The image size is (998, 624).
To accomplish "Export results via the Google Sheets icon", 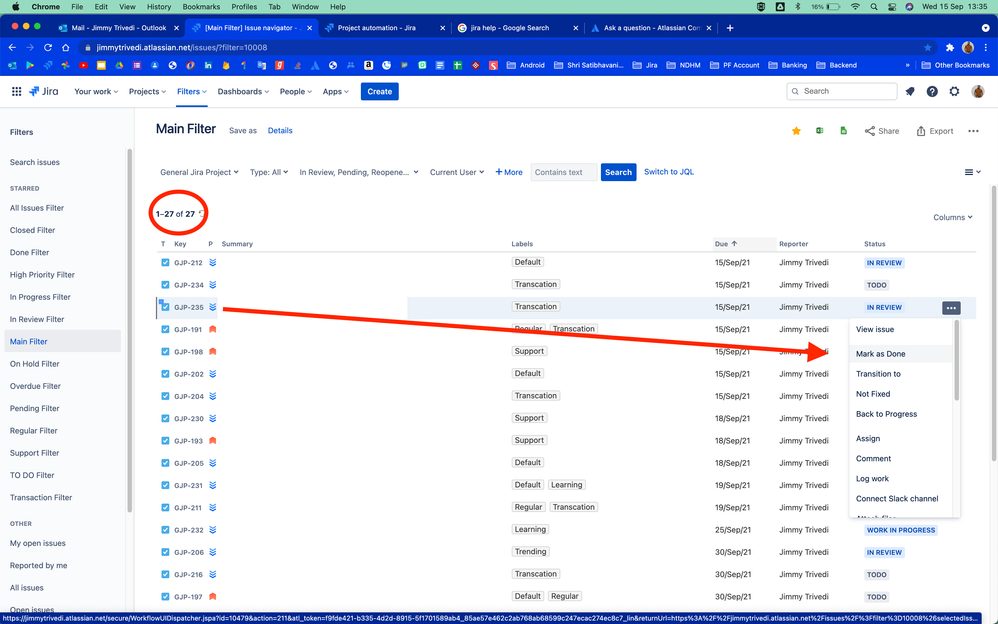I will pyautogui.click(x=843, y=130).
